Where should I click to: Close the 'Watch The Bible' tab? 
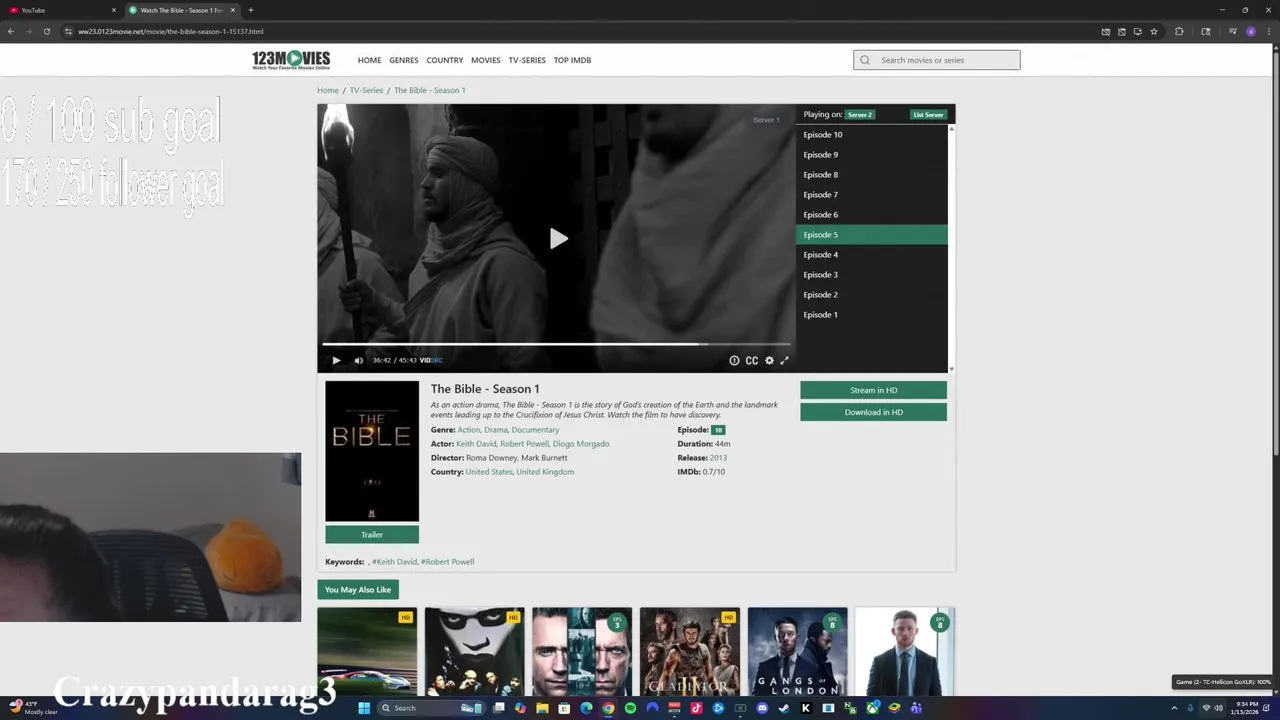pos(232,10)
